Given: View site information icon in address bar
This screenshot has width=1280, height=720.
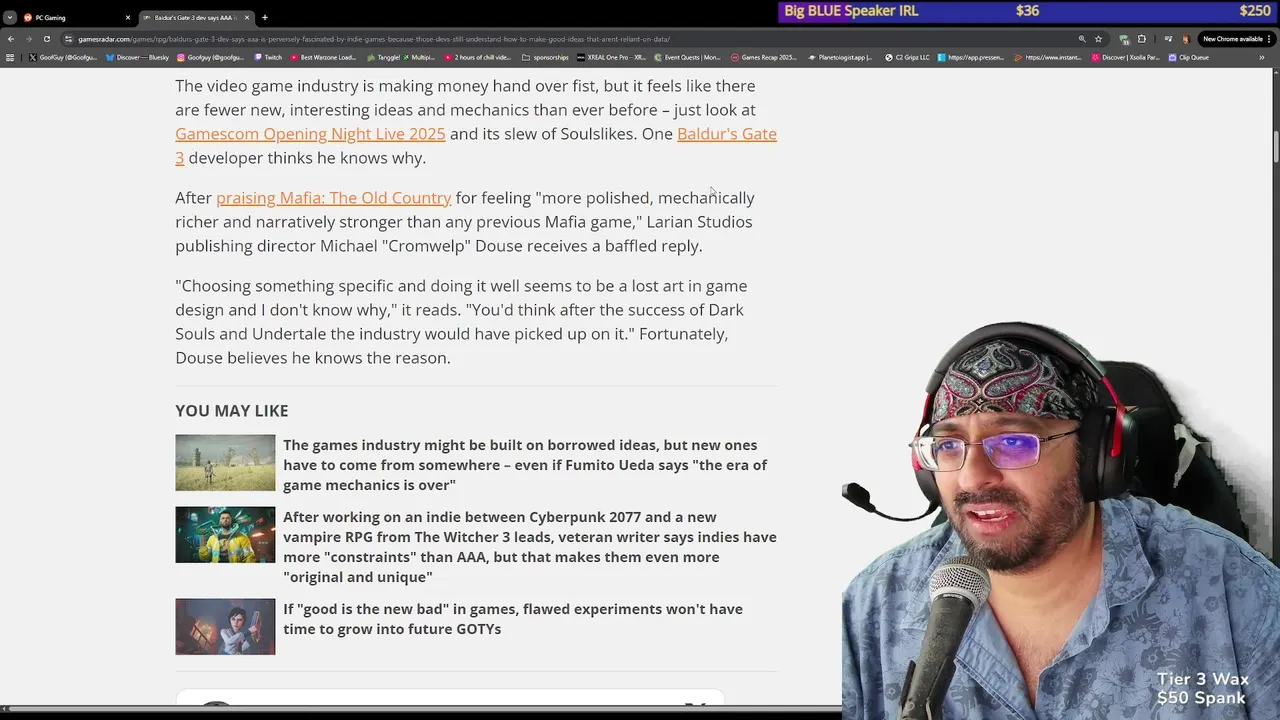Looking at the screenshot, I should pos(68,39).
